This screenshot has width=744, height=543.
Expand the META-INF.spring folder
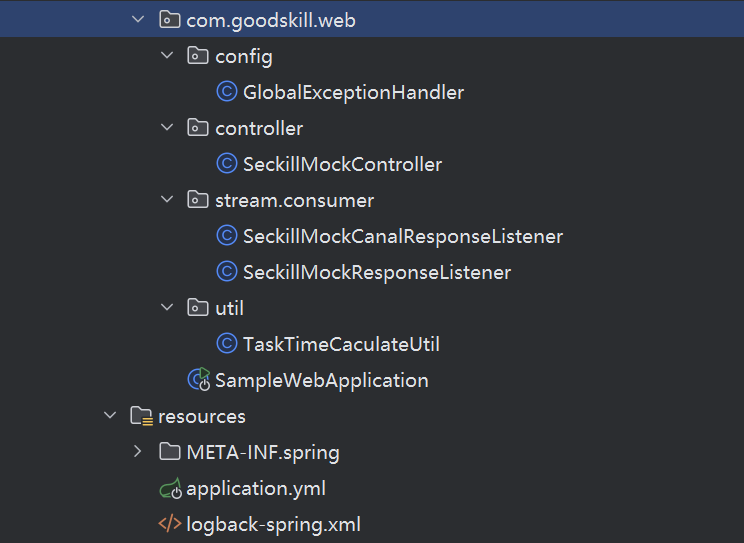pos(138,453)
